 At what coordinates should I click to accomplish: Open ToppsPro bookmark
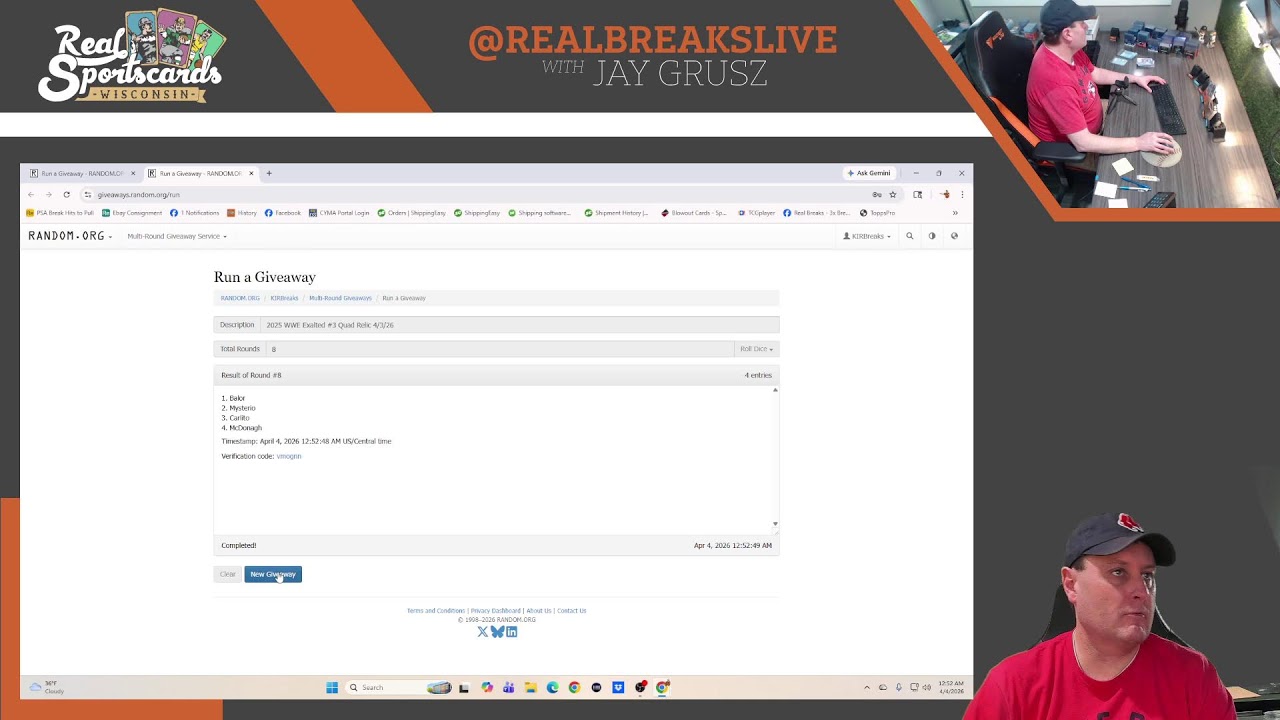coord(877,213)
